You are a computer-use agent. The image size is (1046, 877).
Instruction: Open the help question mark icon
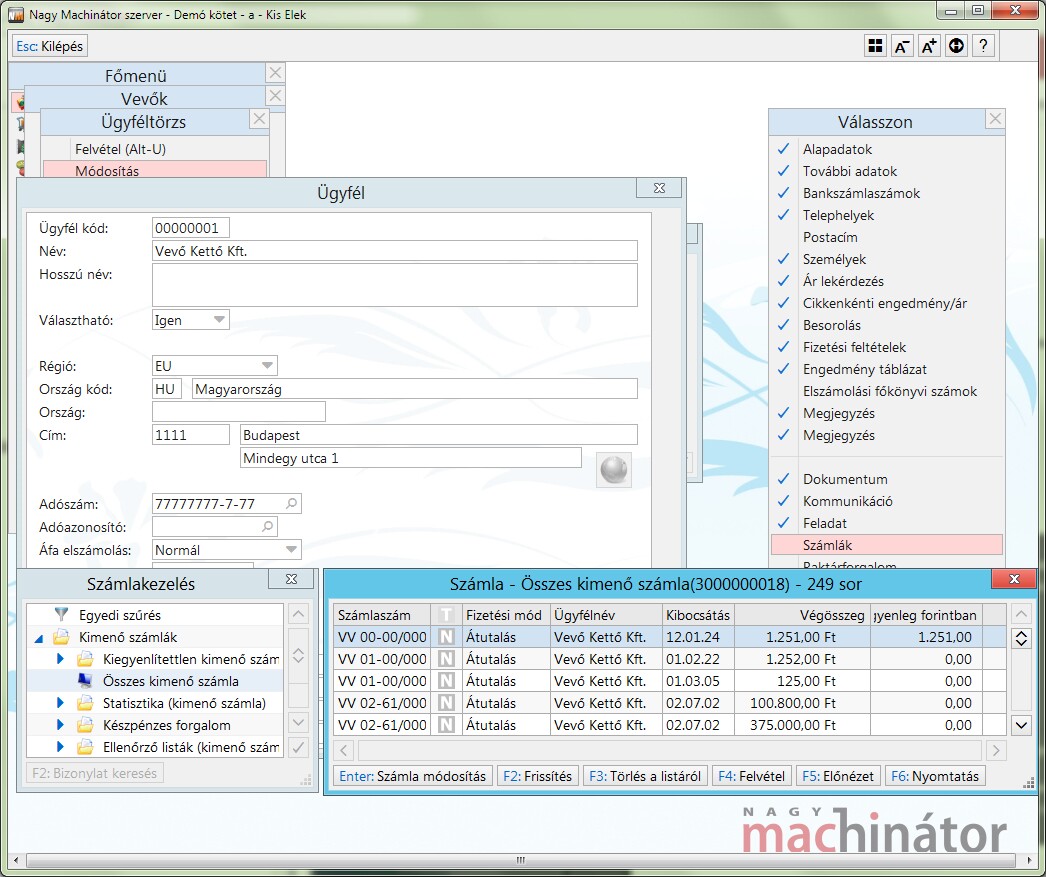(x=983, y=45)
